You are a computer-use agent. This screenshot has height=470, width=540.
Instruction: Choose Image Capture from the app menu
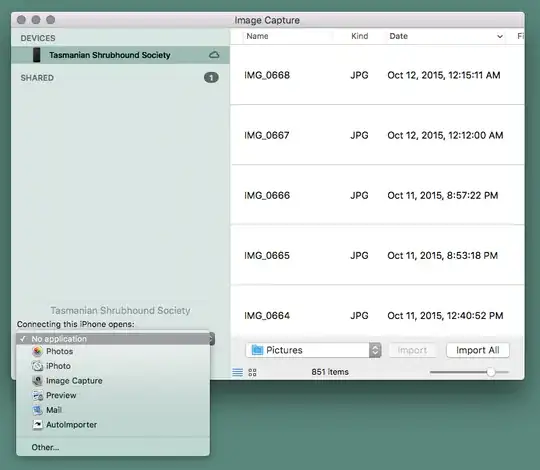(x=113, y=380)
